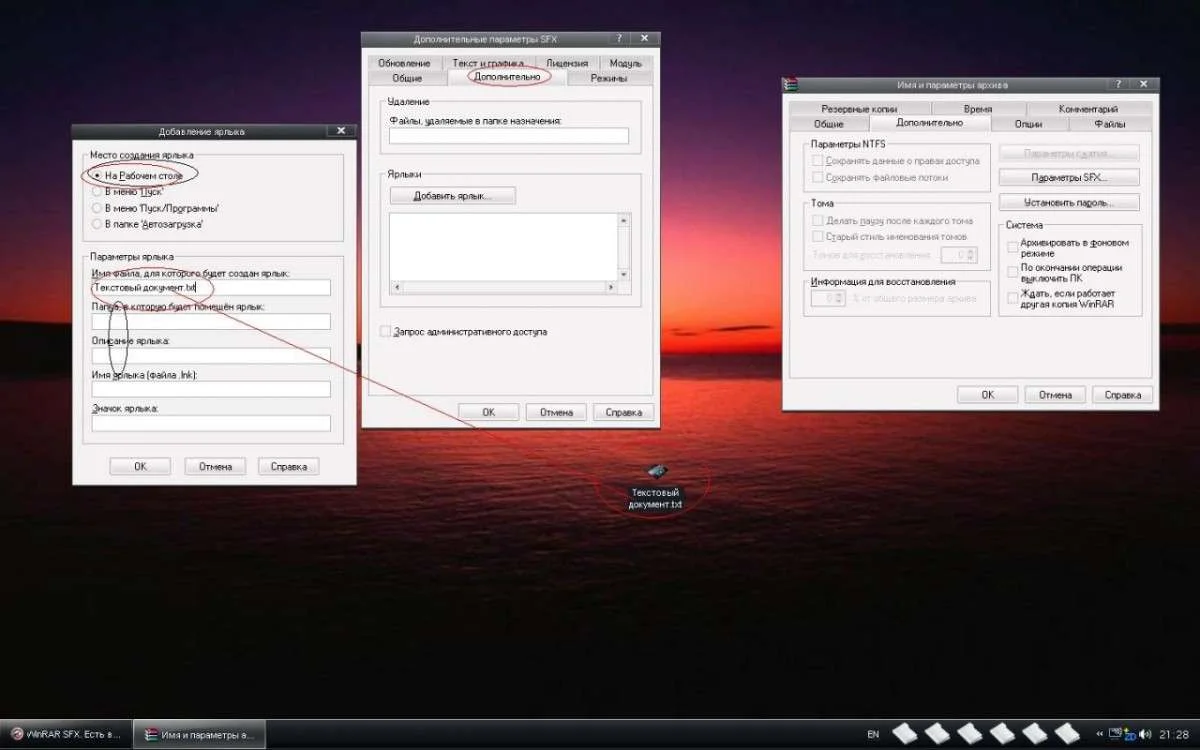Click Справка in archive parameters dialog

coord(1122,395)
